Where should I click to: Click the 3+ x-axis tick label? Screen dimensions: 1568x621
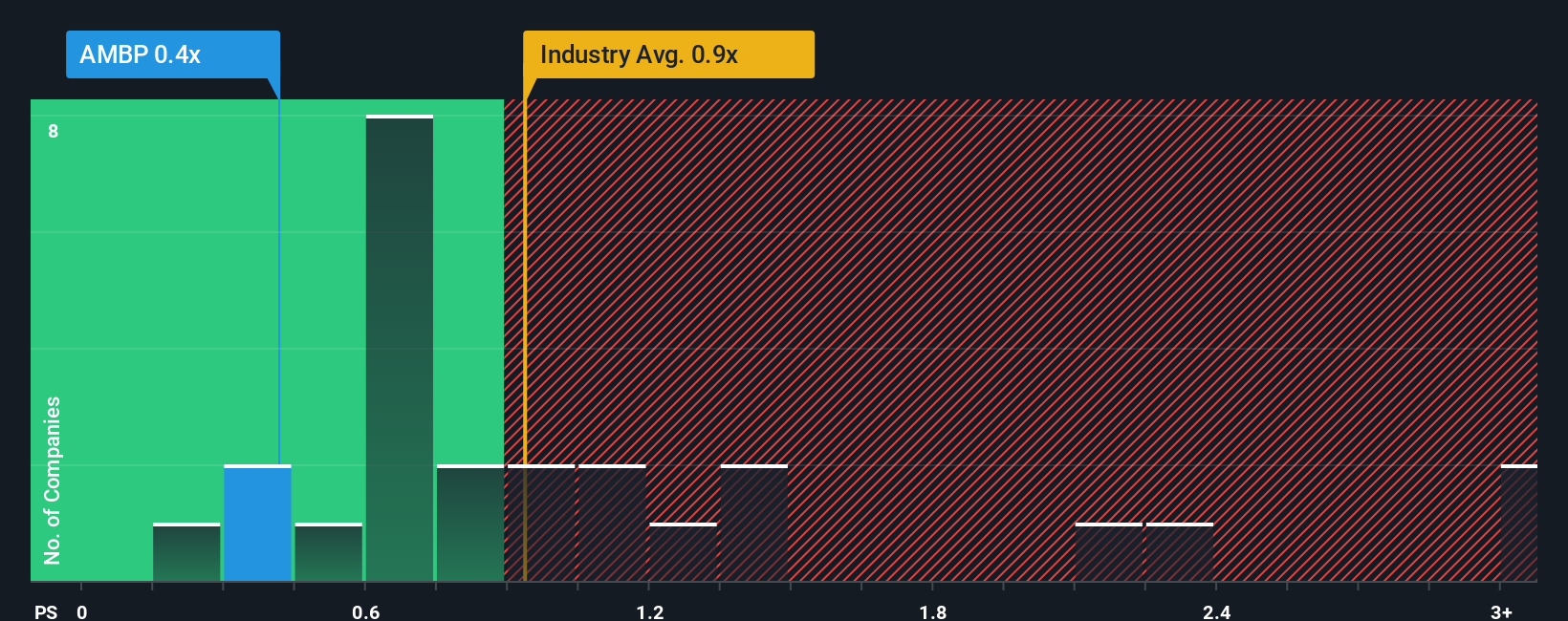(1501, 611)
